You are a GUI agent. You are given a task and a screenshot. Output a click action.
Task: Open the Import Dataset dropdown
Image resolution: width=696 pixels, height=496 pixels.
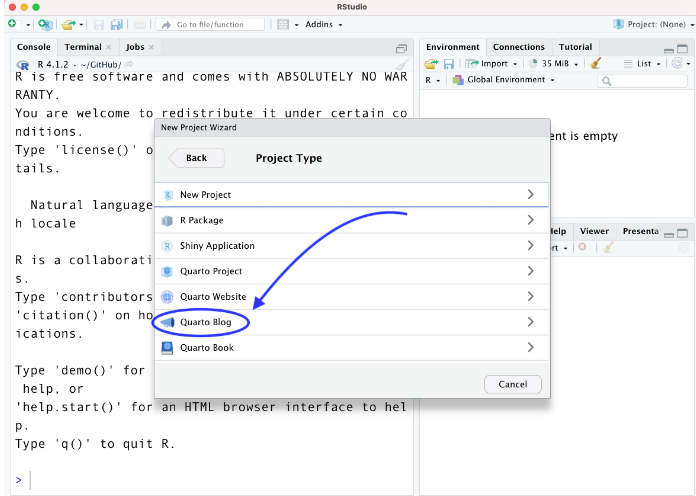point(494,63)
